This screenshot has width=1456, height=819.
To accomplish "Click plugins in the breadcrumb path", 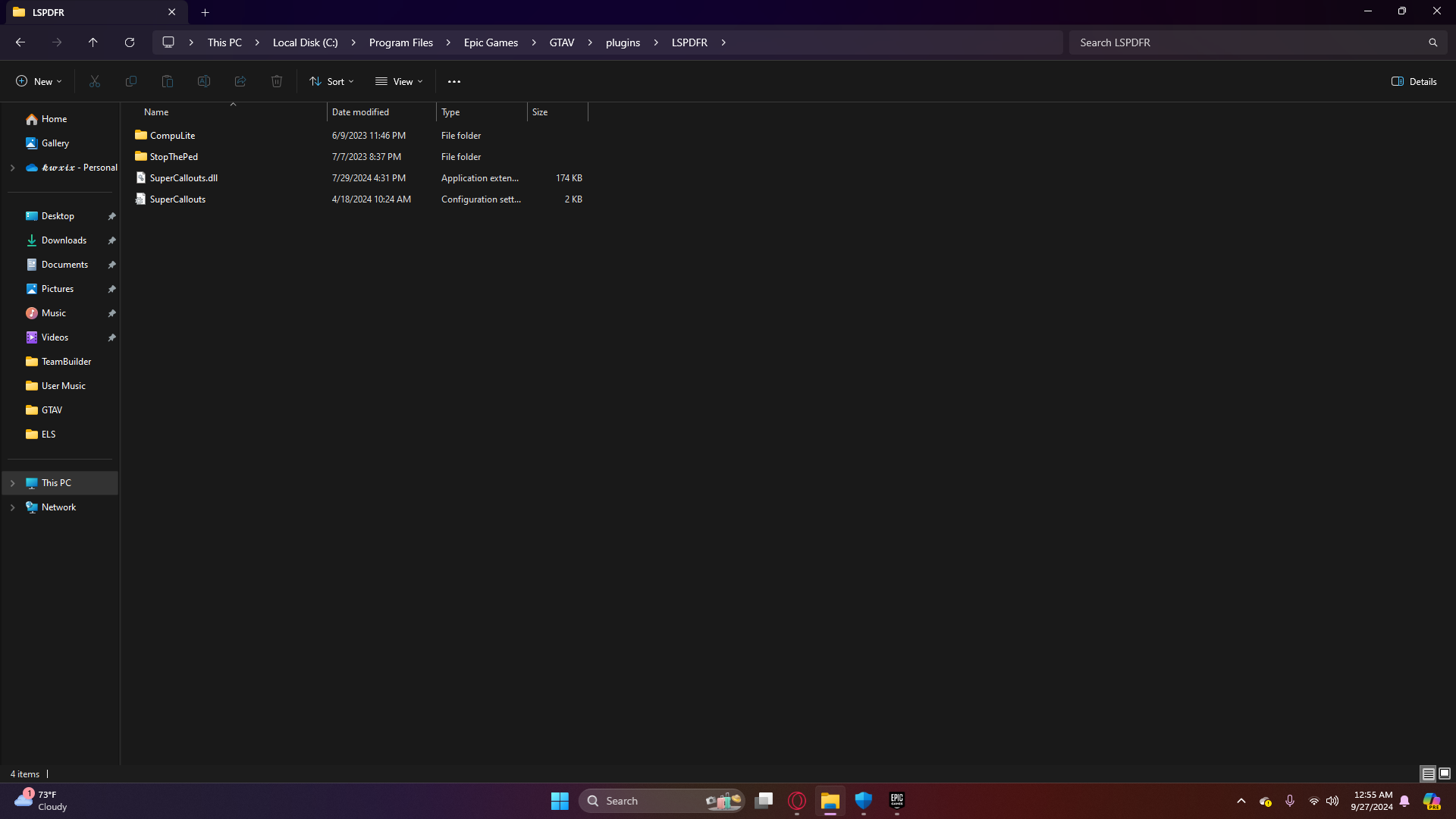I will click(623, 42).
